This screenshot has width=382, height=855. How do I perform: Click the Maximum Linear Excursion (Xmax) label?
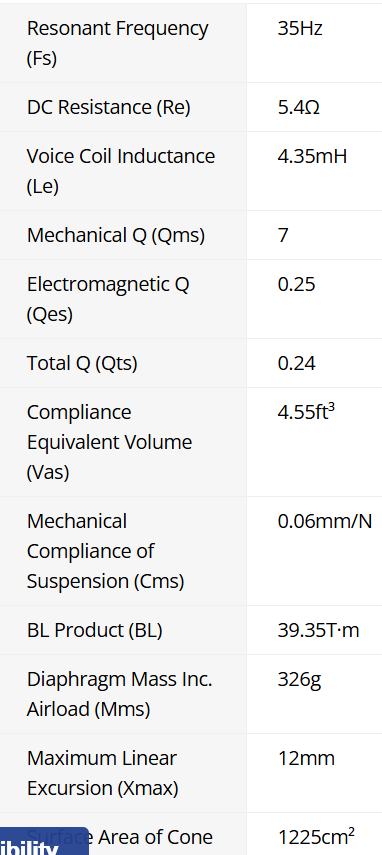pyautogui.click(x=102, y=773)
